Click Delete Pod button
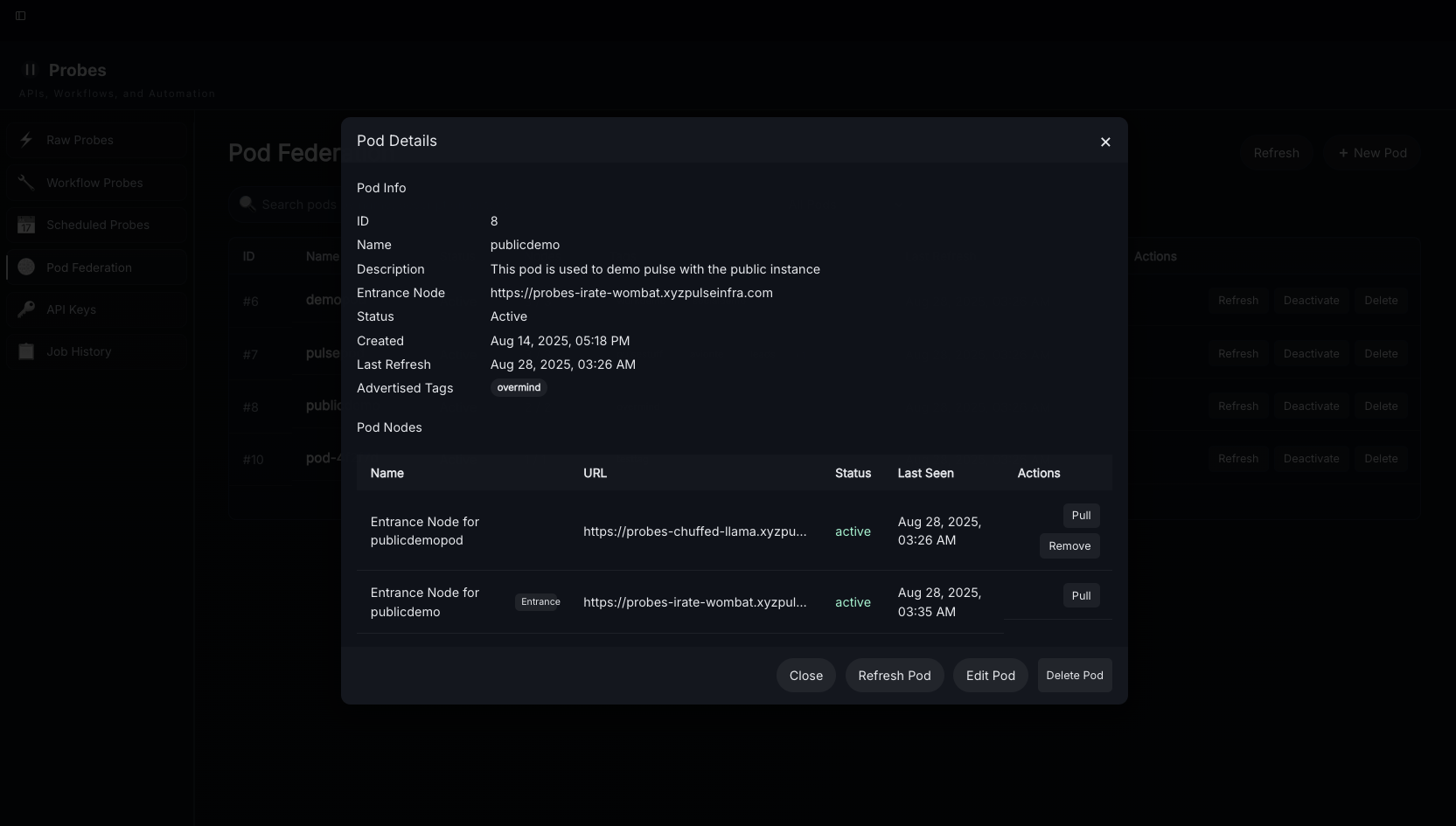Image resolution: width=1456 pixels, height=826 pixels. pyautogui.click(x=1074, y=676)
